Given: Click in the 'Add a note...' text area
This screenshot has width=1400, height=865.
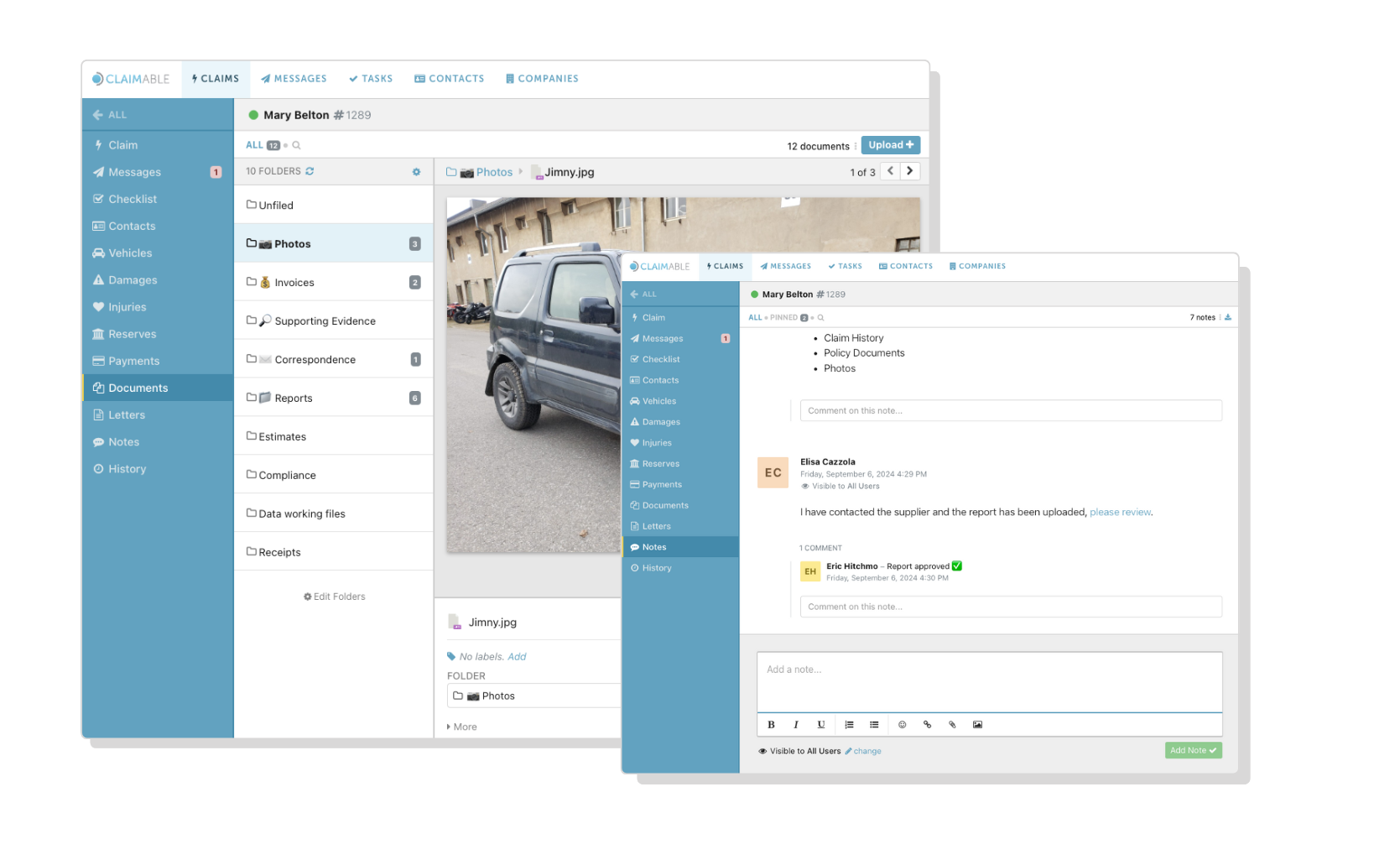Looking at the screenshot, I should (989, 682).
